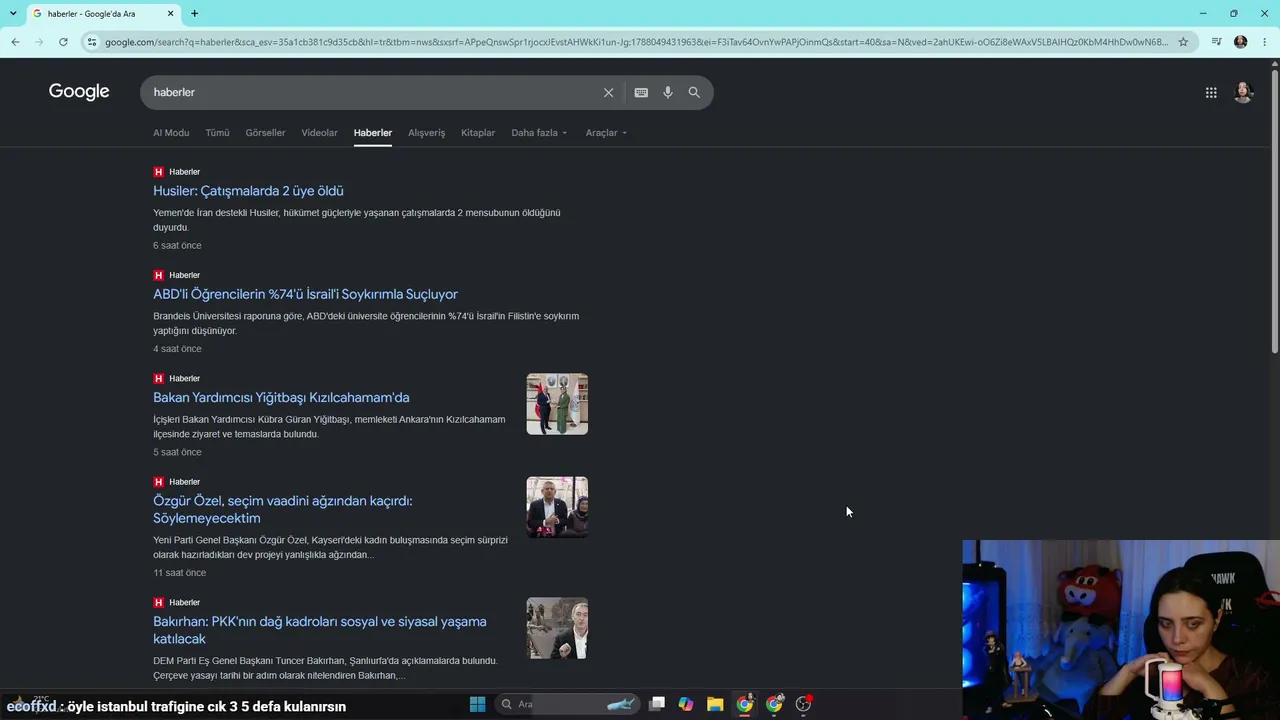Click the "11 saat önce" timestamp
The height and width of the screenshot is (720, 1280).
pyautogui.click(x=180, y=573)
